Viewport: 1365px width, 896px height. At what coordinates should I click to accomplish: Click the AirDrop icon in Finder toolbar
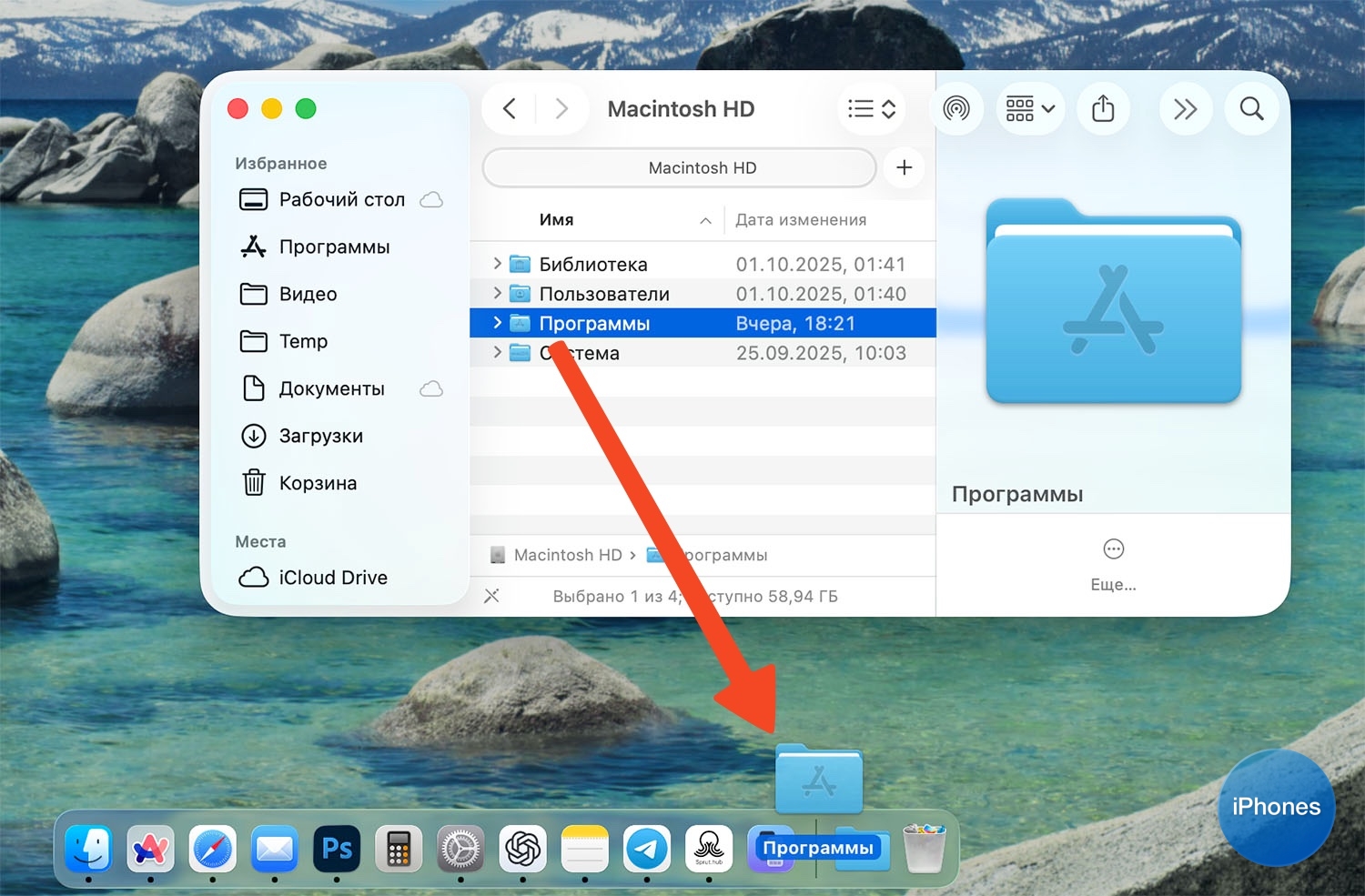pos(955,109)
